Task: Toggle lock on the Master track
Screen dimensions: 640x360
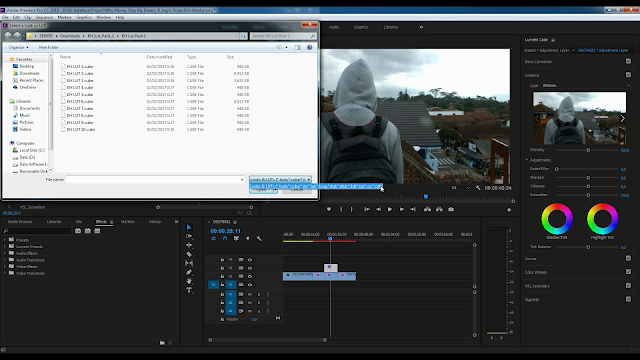Action: (x=222, y=319)
